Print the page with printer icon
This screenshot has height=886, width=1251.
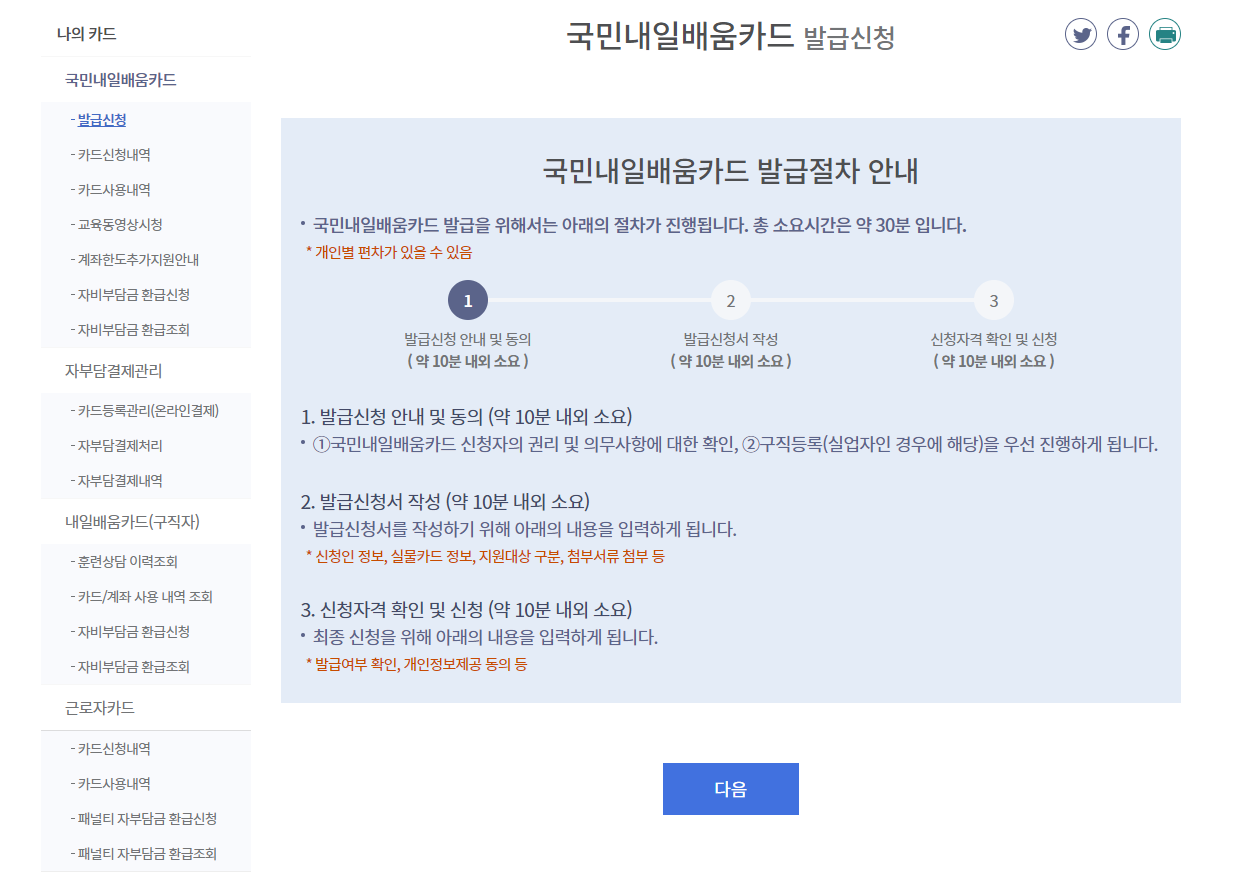coord(1165,35)
